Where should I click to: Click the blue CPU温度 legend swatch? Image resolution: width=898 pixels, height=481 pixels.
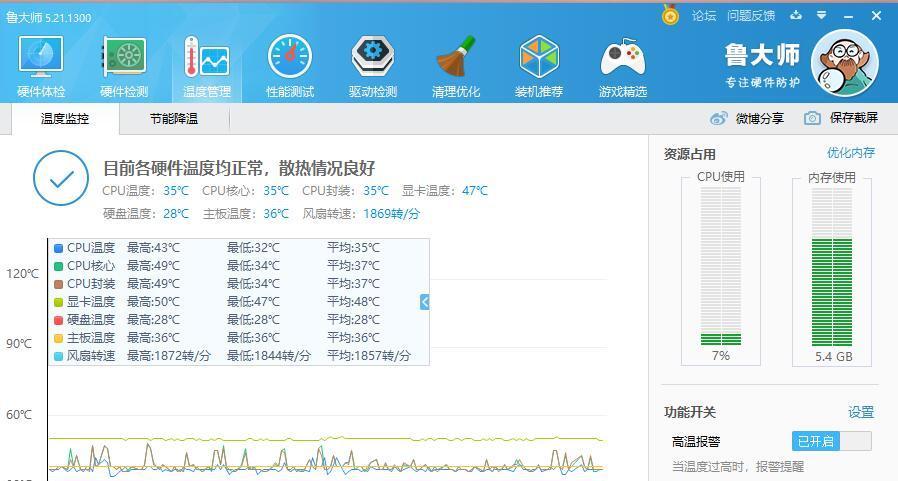[x=58, y=248]
